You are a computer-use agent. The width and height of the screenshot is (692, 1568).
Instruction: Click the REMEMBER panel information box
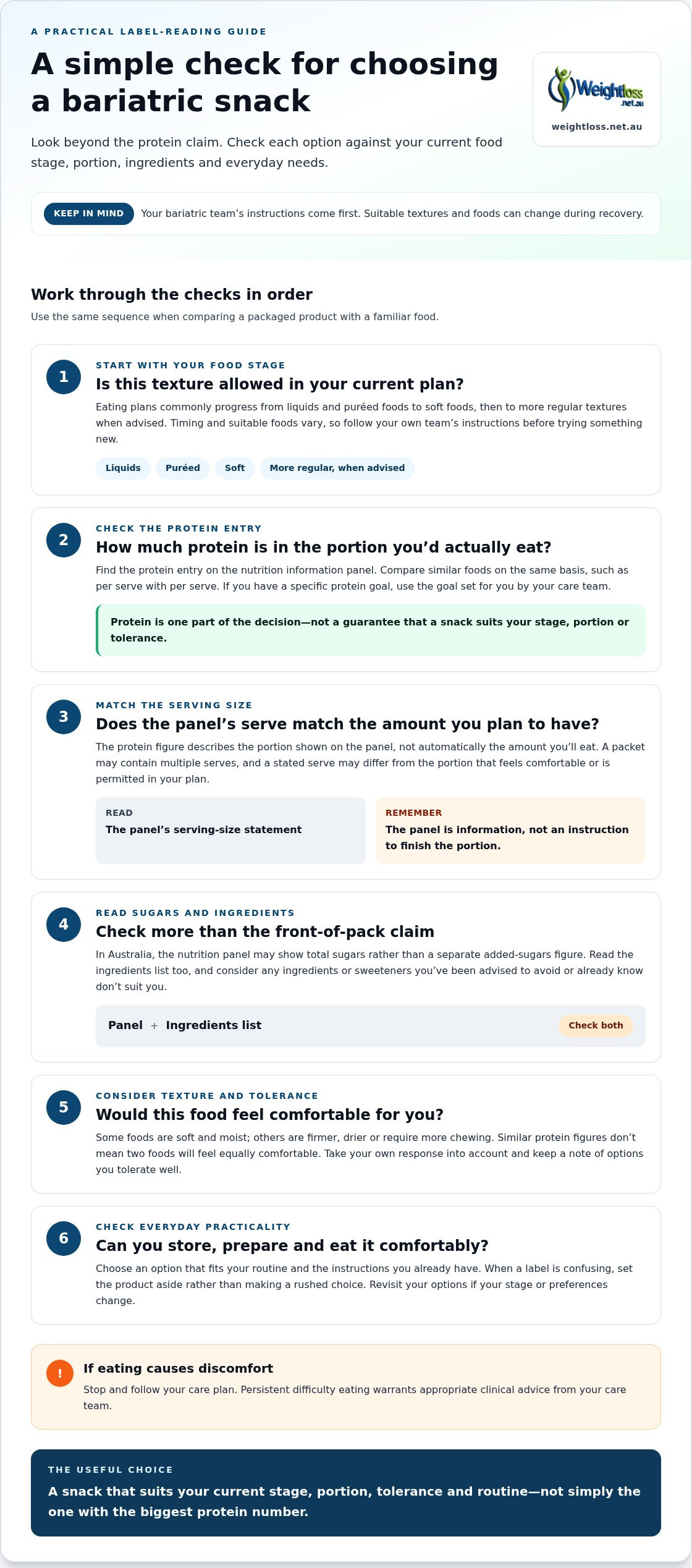coord(510,831)
